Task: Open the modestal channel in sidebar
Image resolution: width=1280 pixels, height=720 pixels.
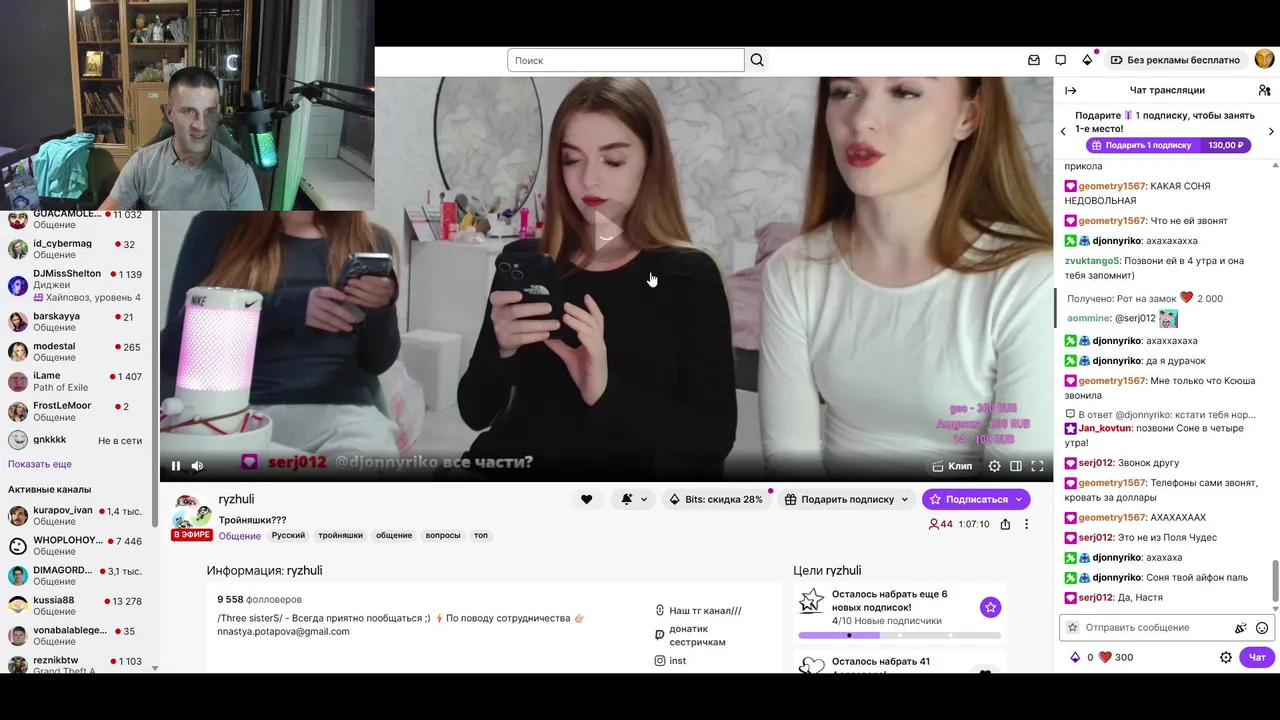Action: 78,351
